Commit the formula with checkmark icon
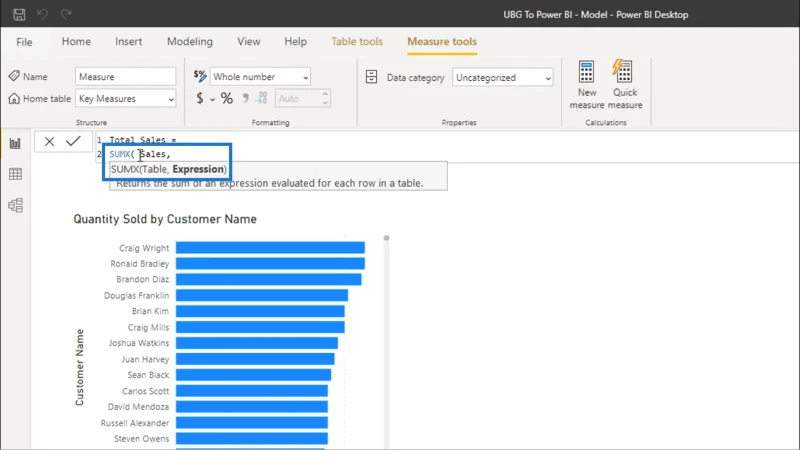The width and height of the screenshot is (800, 450). click(73, 141)
